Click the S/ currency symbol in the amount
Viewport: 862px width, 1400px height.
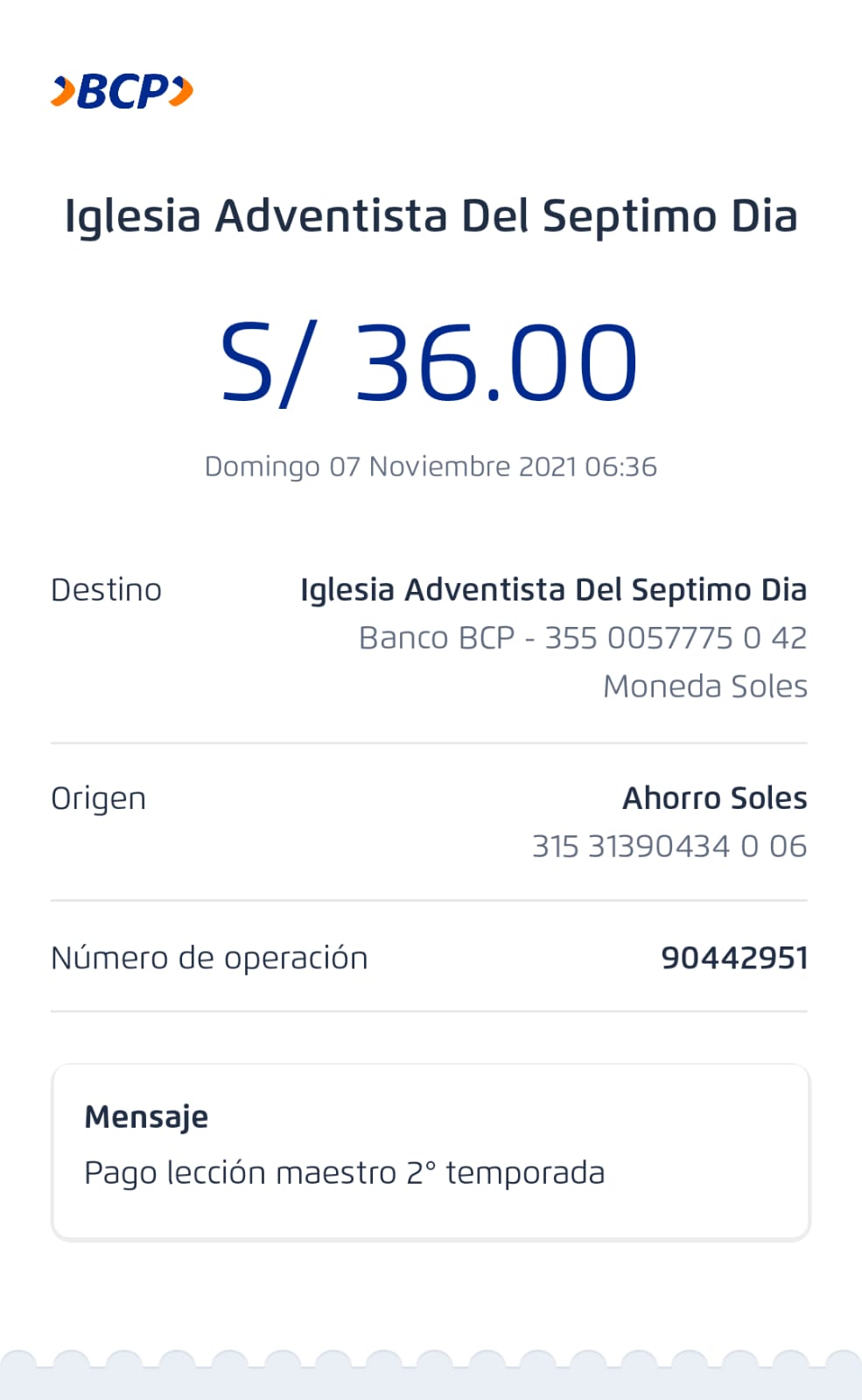click(x=262, y=362)
